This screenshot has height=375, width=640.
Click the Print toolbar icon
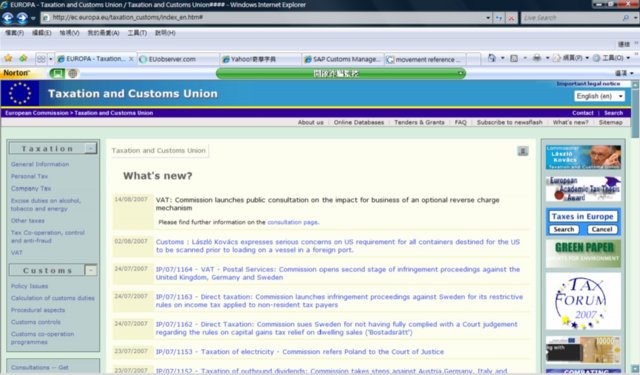point(537,58)
